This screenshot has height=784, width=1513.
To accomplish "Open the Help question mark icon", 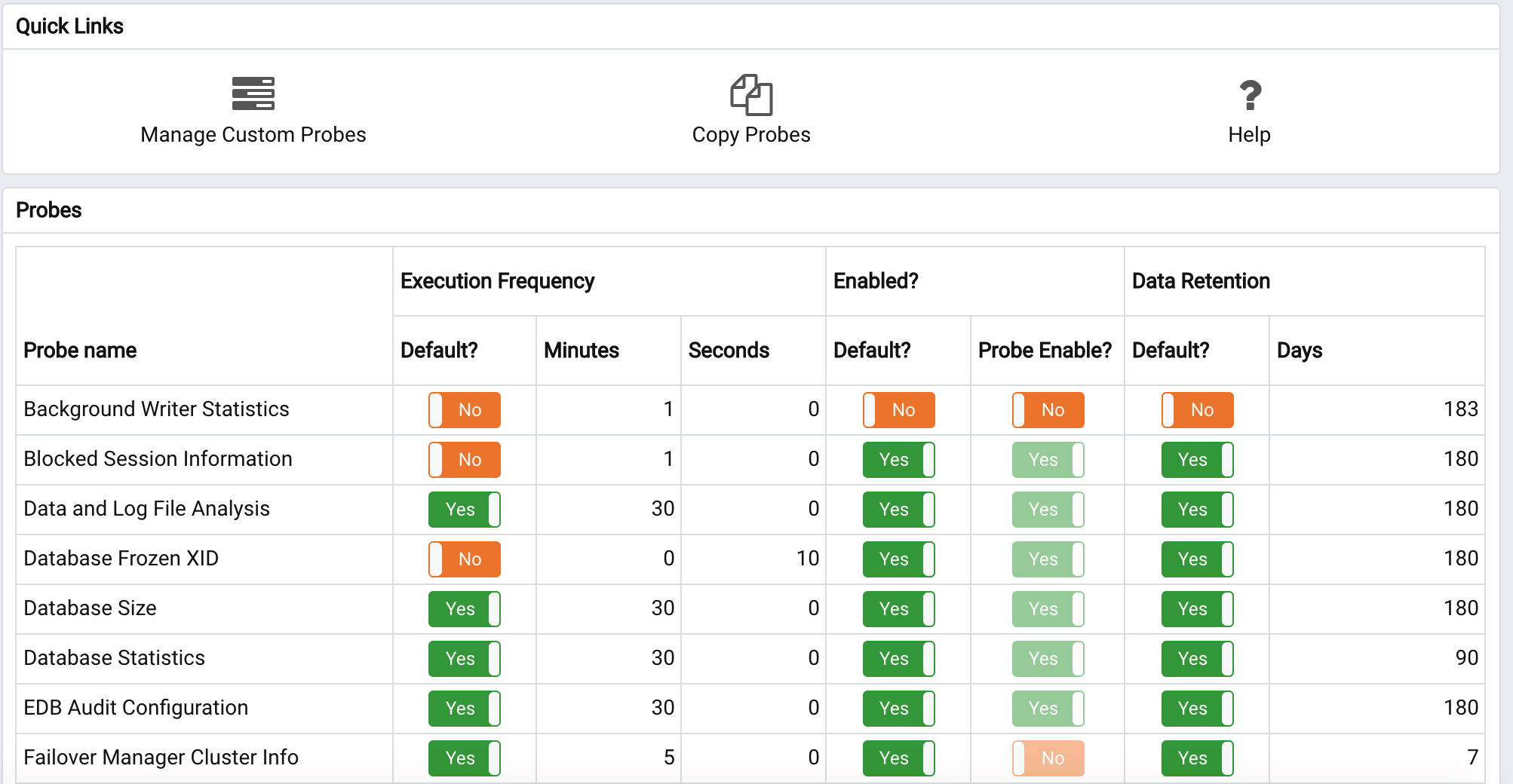I will point(1250,95).
